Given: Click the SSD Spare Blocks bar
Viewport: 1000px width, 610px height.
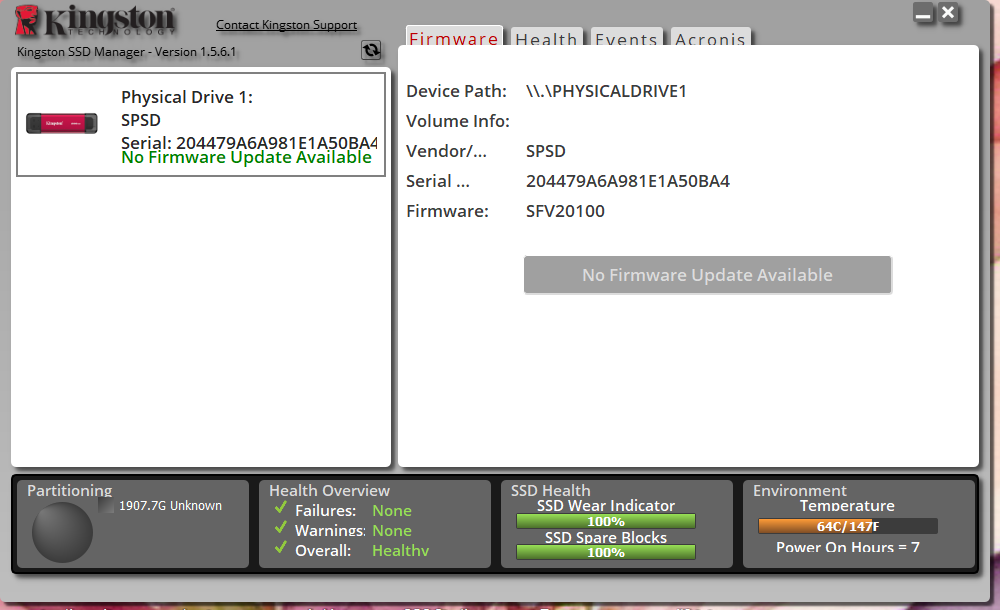Looking at the screenshot, I should coord(605,553).
